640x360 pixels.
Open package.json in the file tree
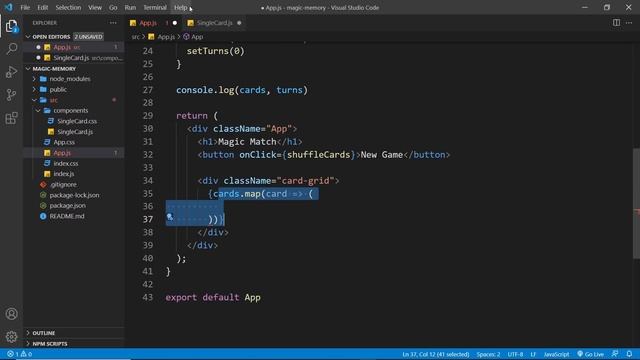(73, 206)
